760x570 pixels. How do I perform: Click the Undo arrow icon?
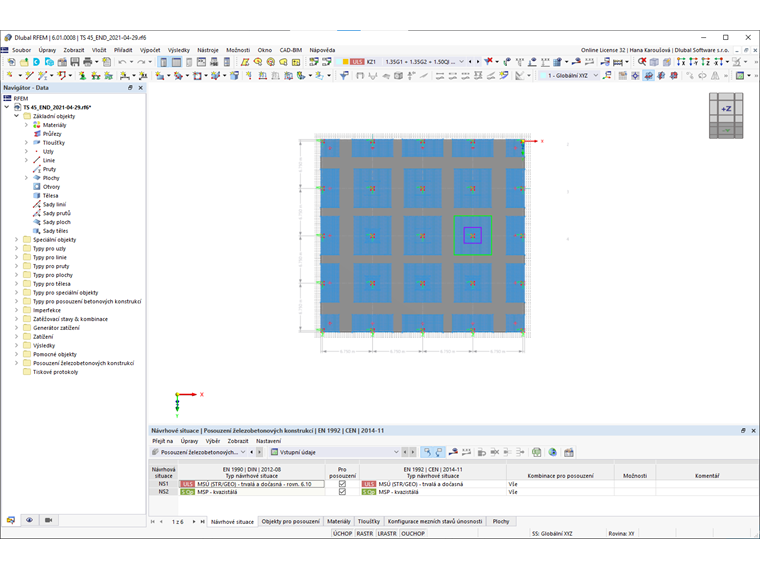pos(123,62)
